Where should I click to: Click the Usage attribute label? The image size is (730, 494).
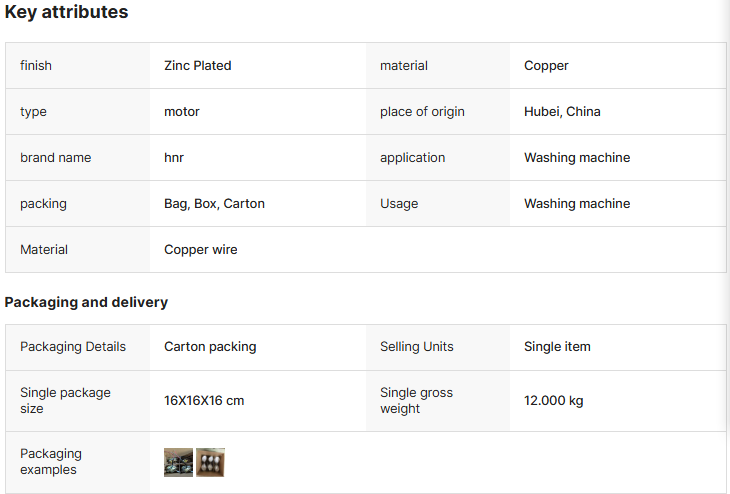click(399, 204)
